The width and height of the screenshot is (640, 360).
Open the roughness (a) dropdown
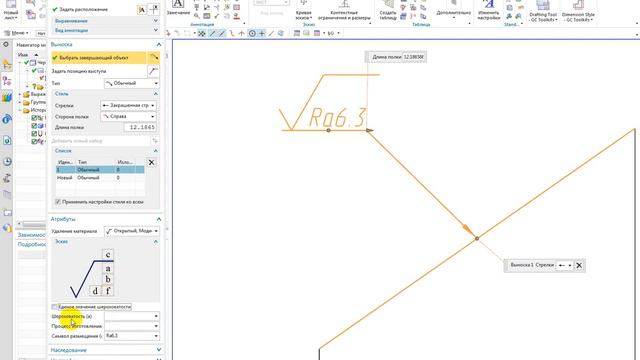pos(132,316)
